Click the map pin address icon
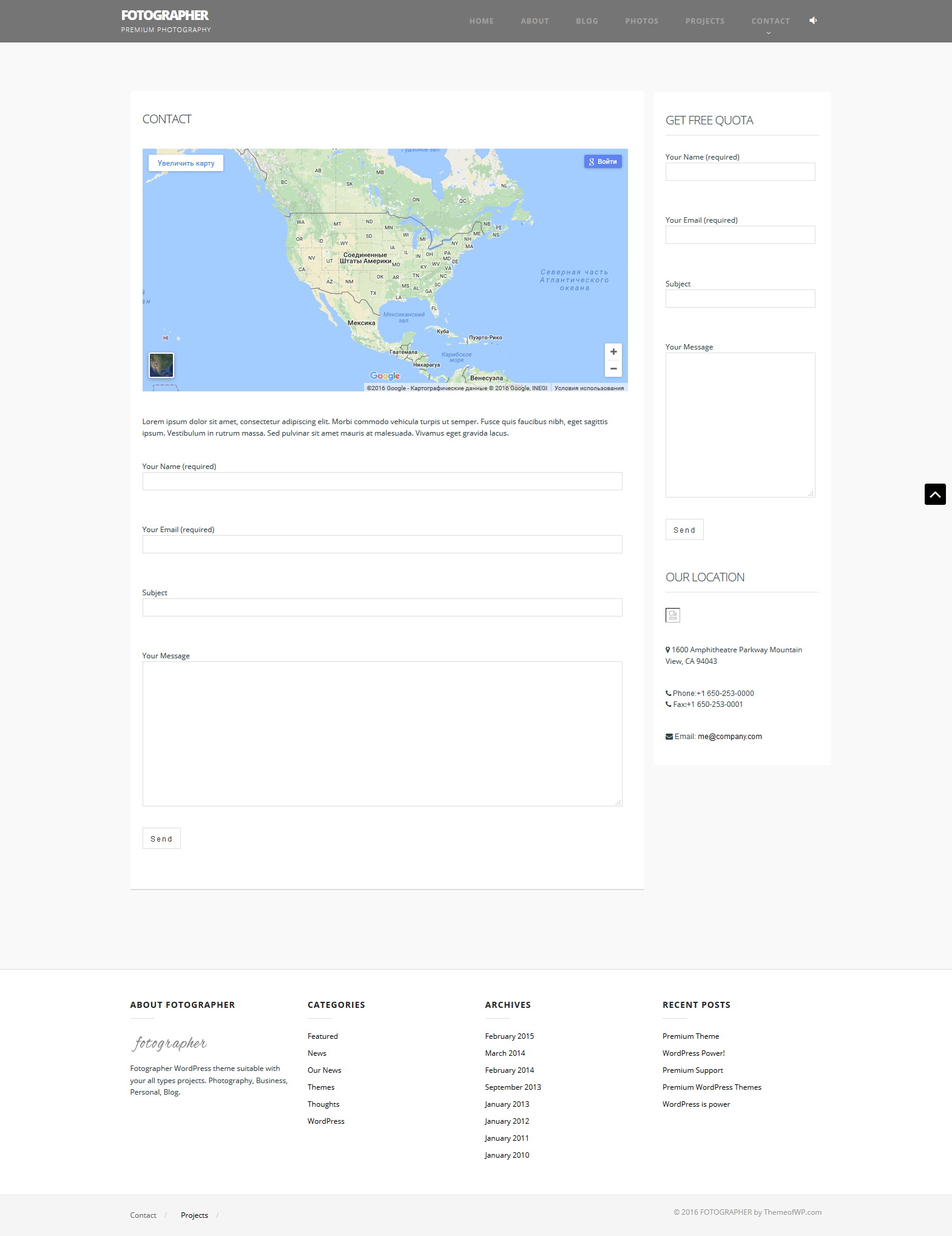Screen dimensions: 952x1236 click(667, 650)
